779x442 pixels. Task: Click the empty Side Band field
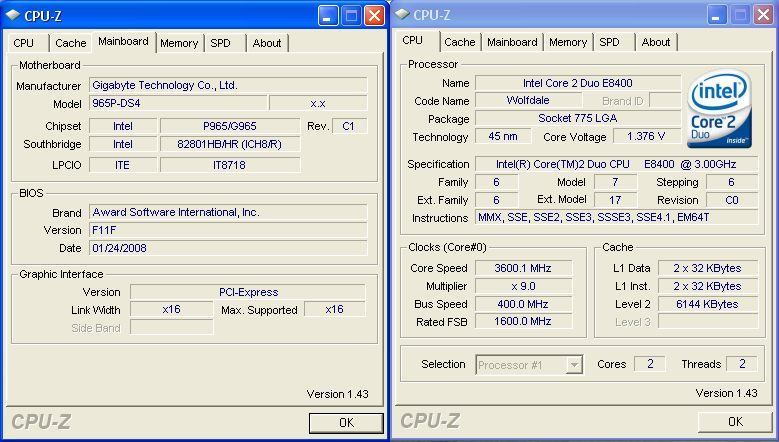point(171,327)
